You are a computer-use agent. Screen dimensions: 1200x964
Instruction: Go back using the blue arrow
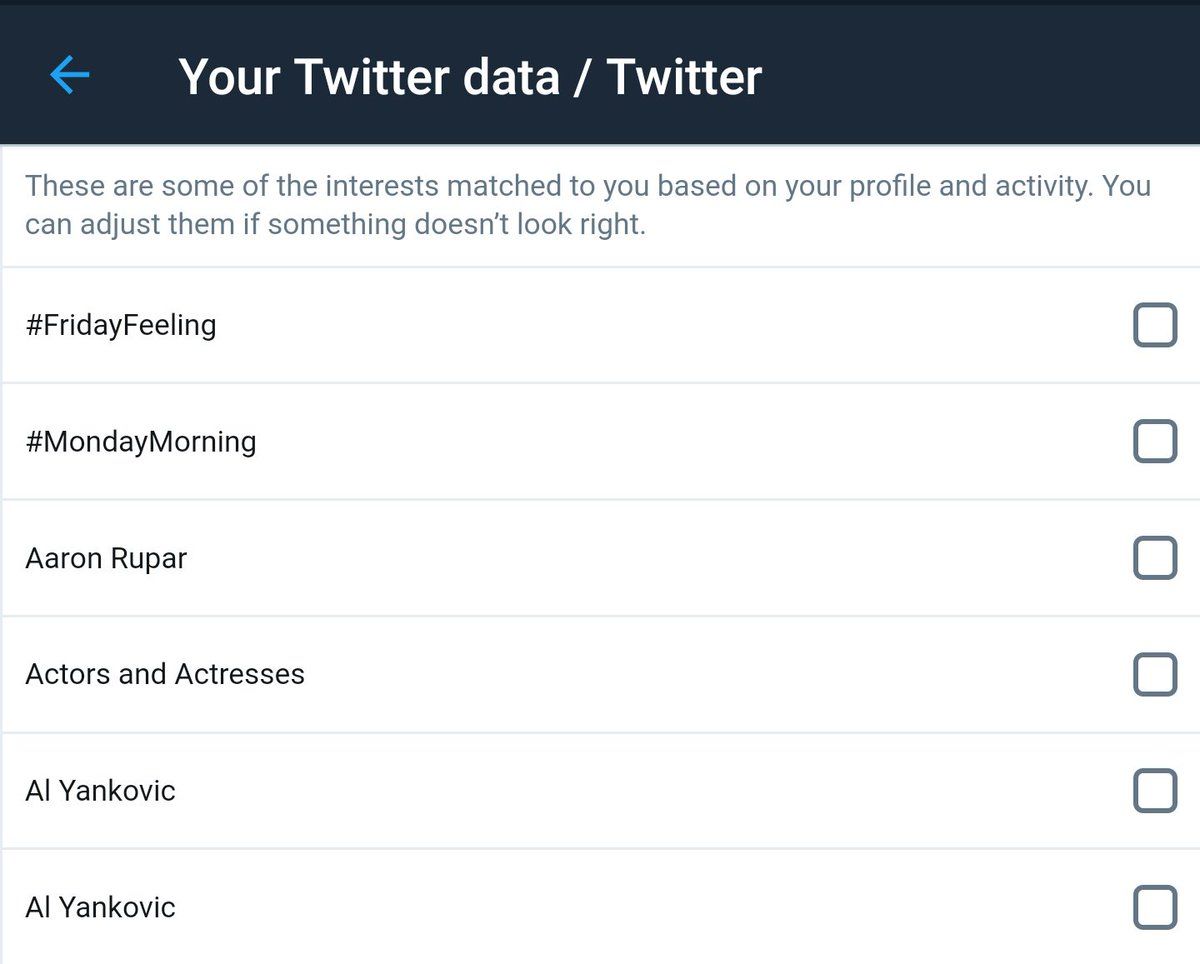pos(70,75)
